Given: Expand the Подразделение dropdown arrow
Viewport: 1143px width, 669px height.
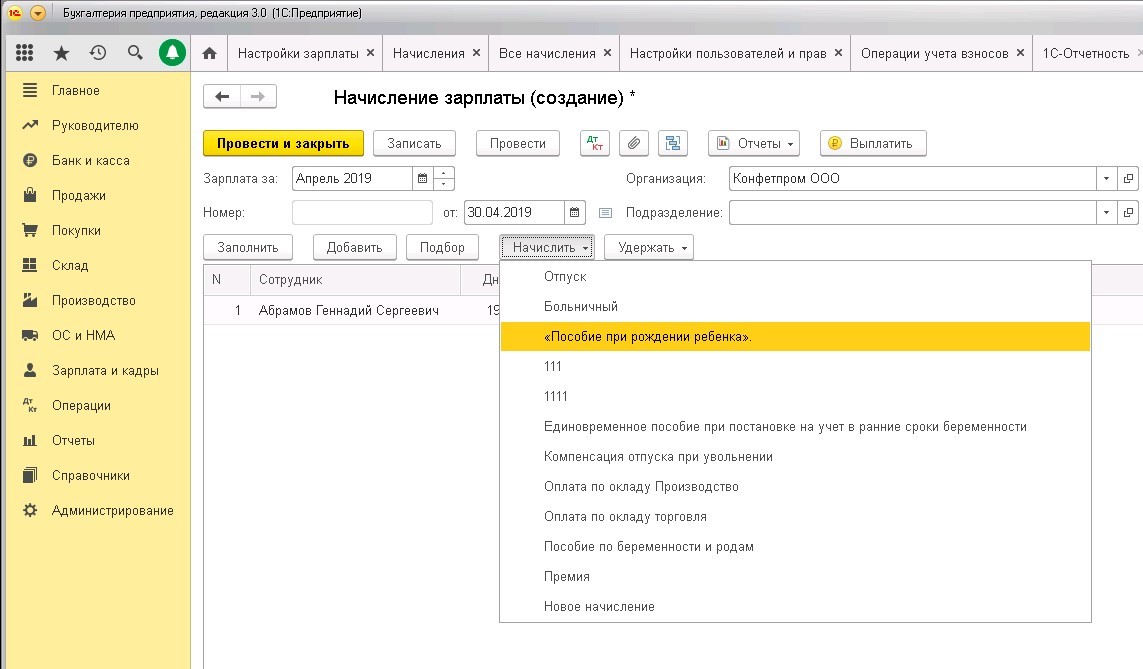Looking at the screenshot, I should click(x=1106, y=212).
